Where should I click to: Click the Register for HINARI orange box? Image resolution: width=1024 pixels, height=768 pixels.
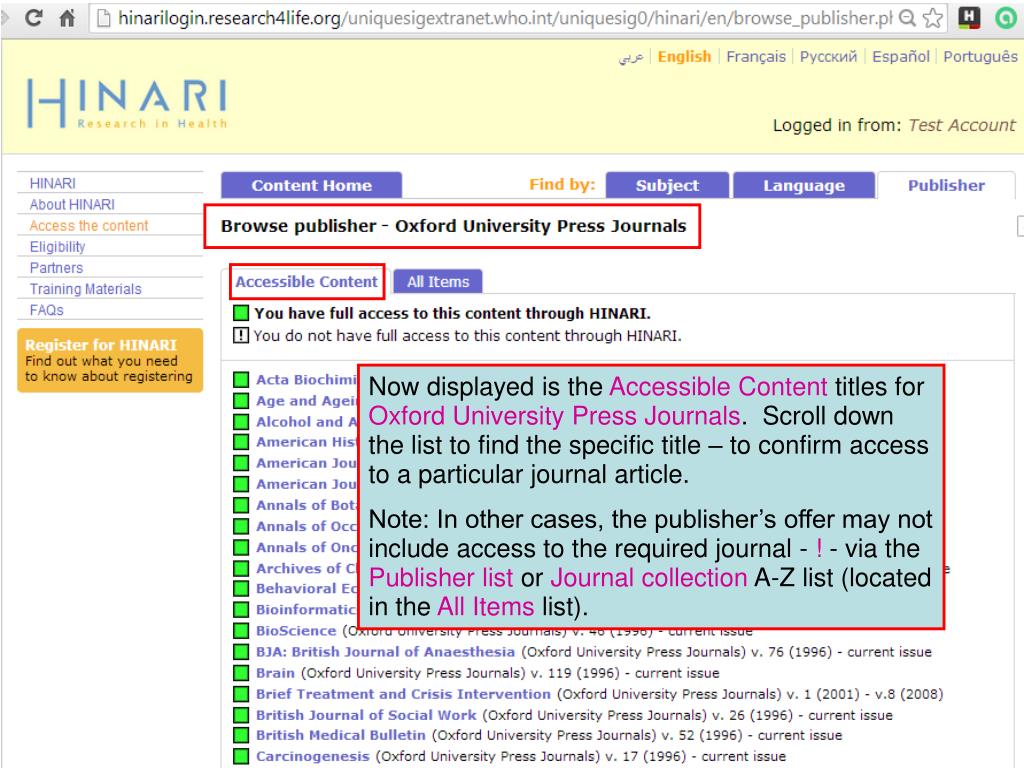[x=110, y=360]
